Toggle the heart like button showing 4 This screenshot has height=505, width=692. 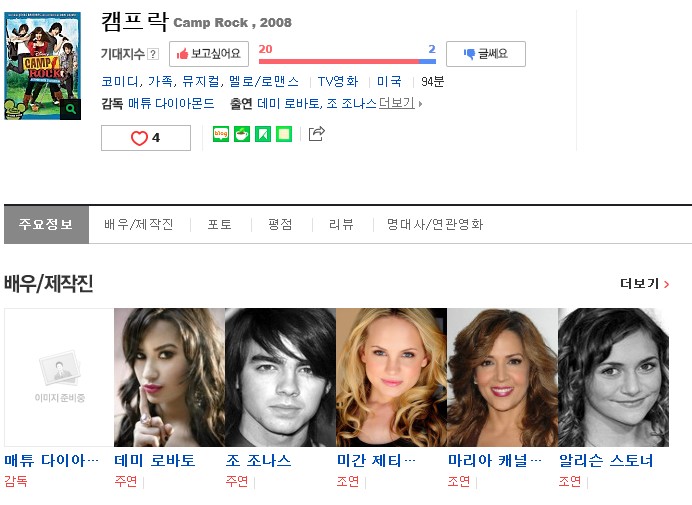[146, 138]
